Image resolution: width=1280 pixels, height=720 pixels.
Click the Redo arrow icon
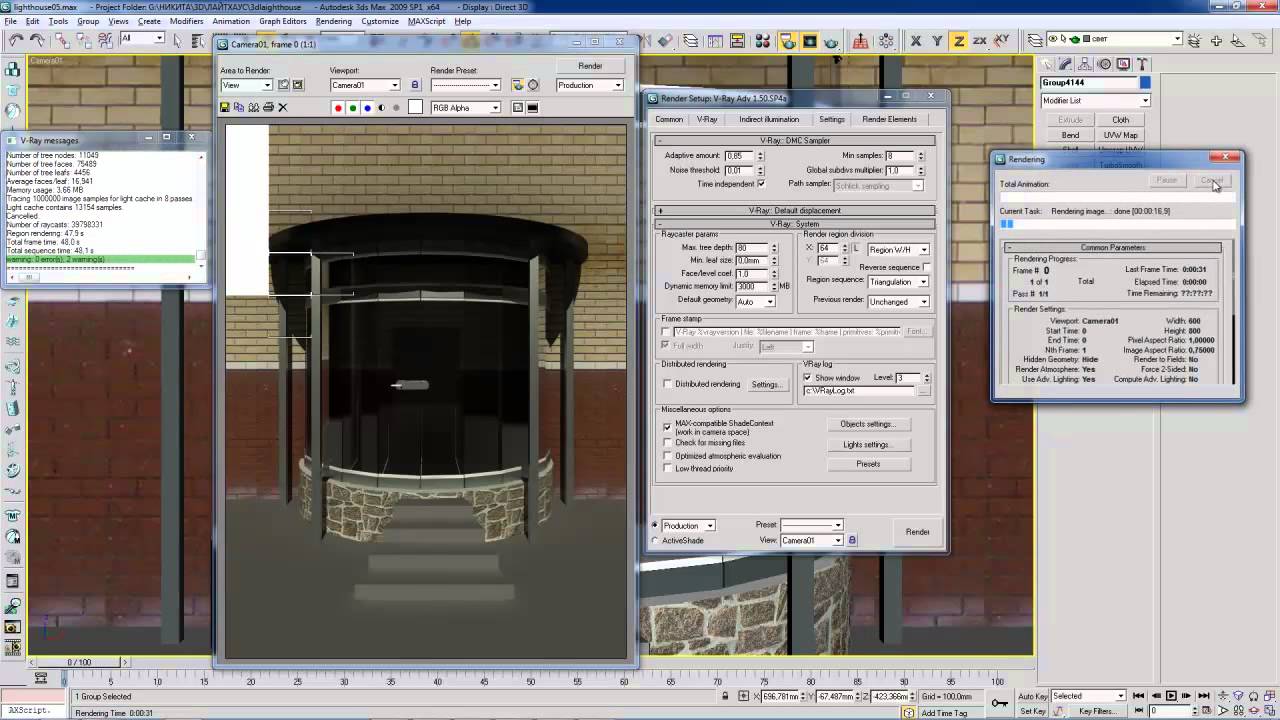[37, 40]
